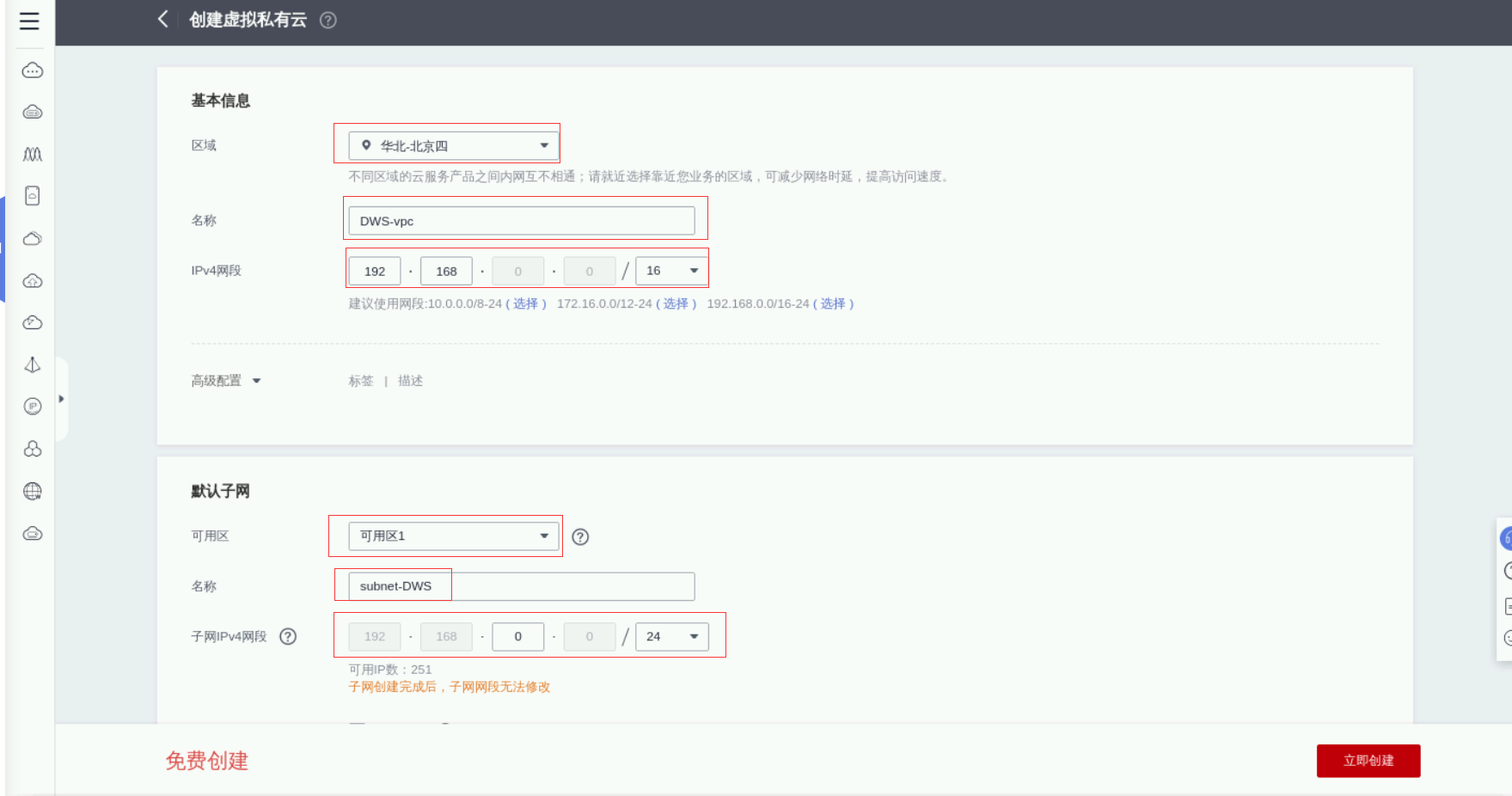Viewport: 1512px width, 796px height.
Task: Select suggested range 10.0.0.0/8-24 via 选择
Action: pyautogui.click(x=525, y=303)
